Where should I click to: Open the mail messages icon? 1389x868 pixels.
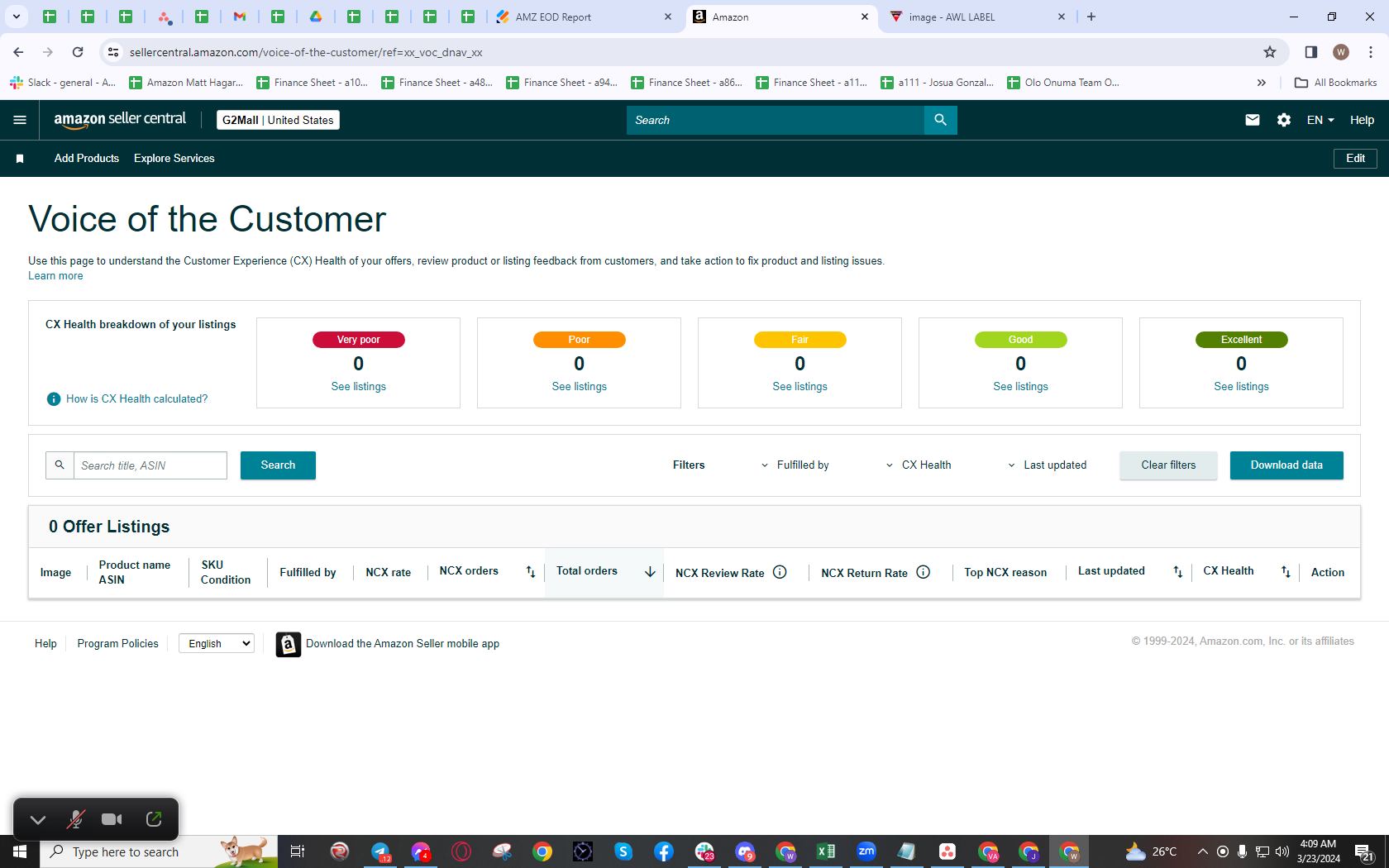tap(1252, 120)
